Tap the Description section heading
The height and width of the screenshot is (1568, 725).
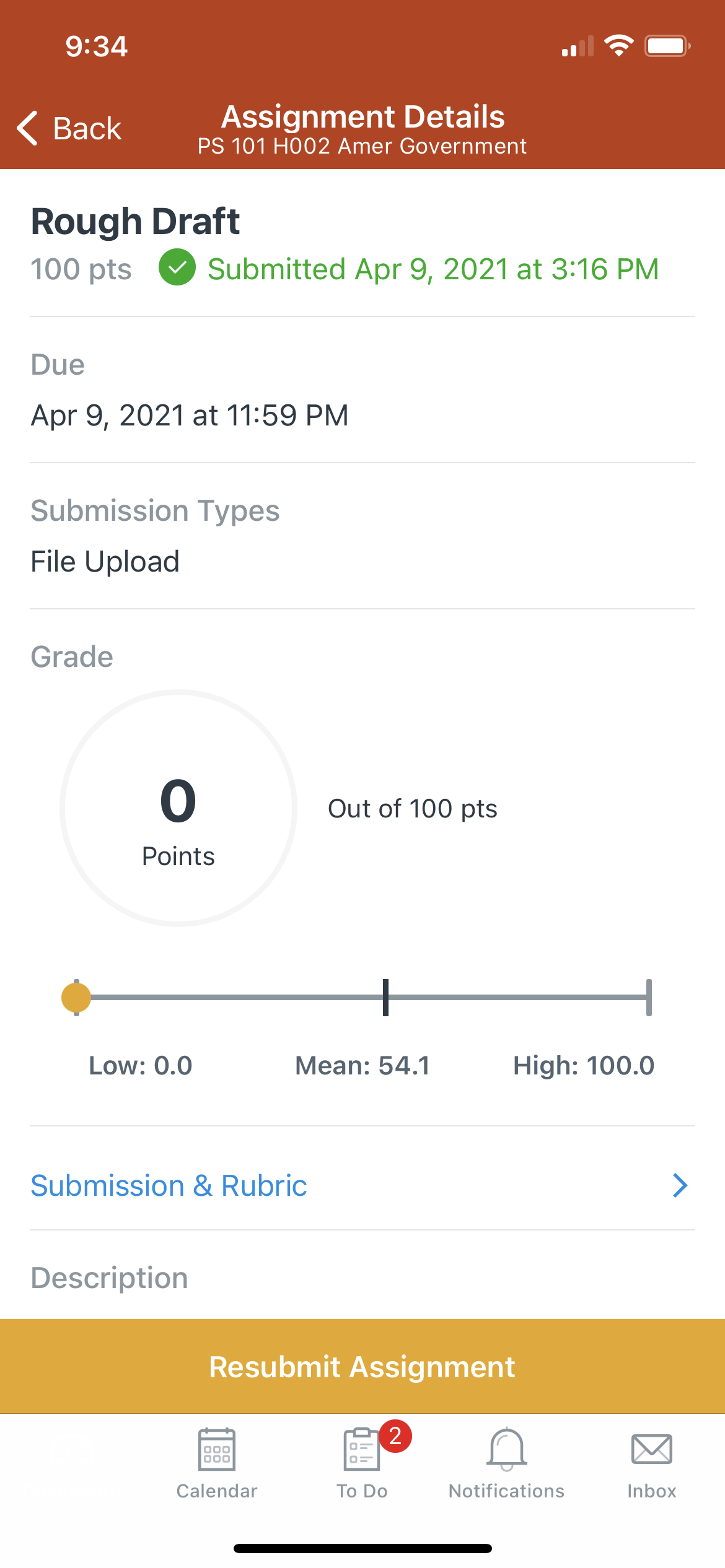[x=109, y=1278]
